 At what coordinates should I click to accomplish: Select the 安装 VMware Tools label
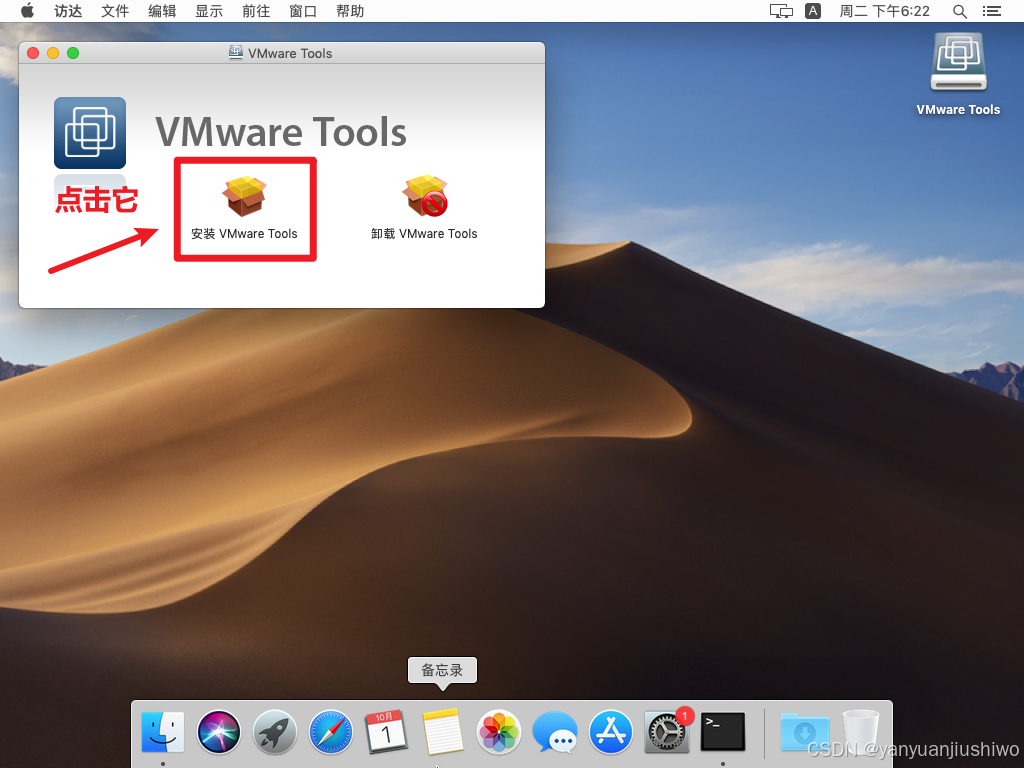[244, 234]
